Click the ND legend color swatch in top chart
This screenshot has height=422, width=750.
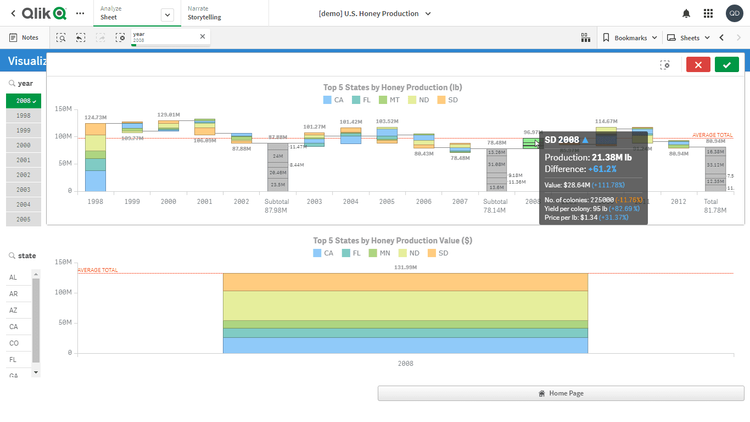pyautogui.click(x=412, y=100)
